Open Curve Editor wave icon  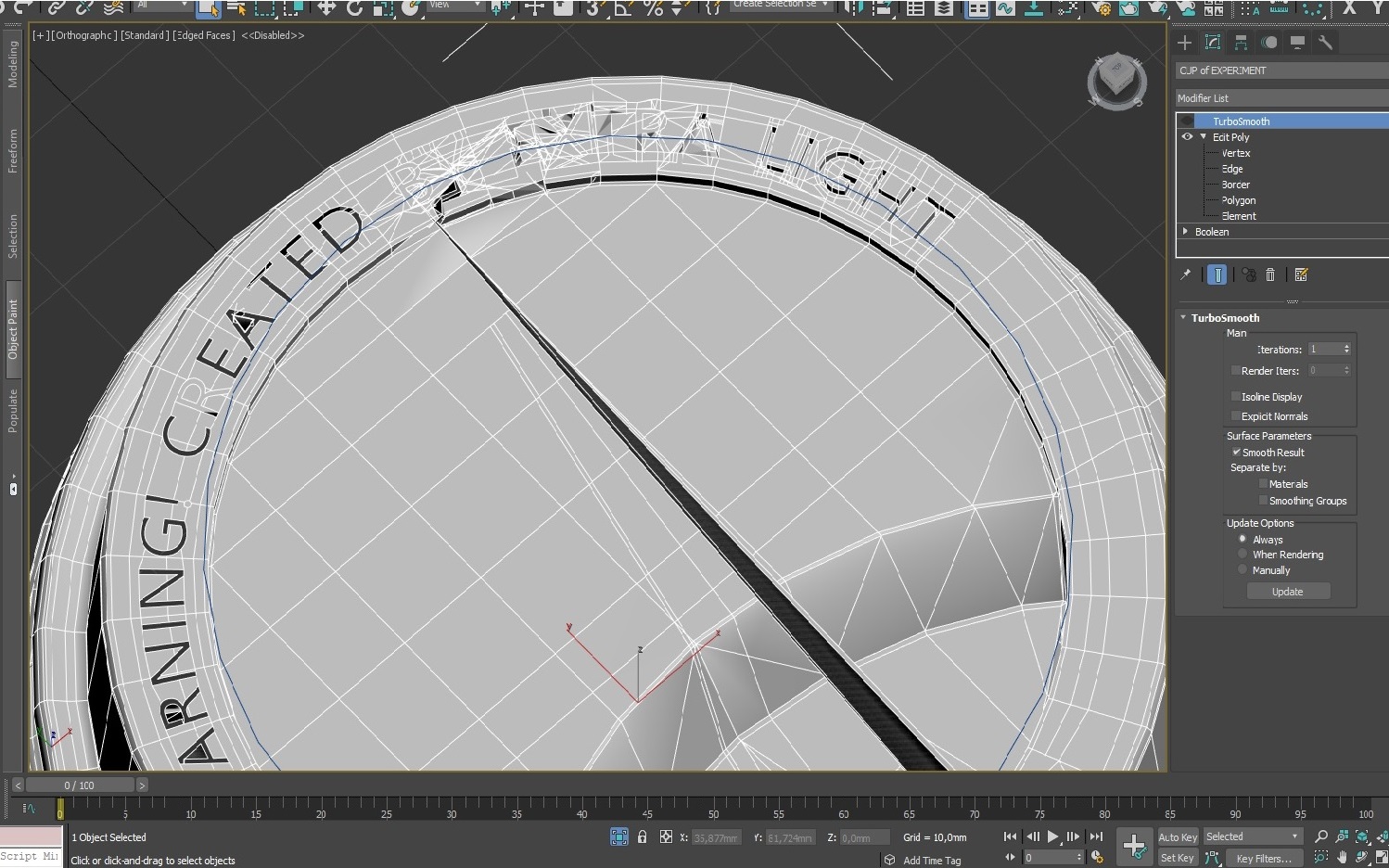pos(1005,8)
